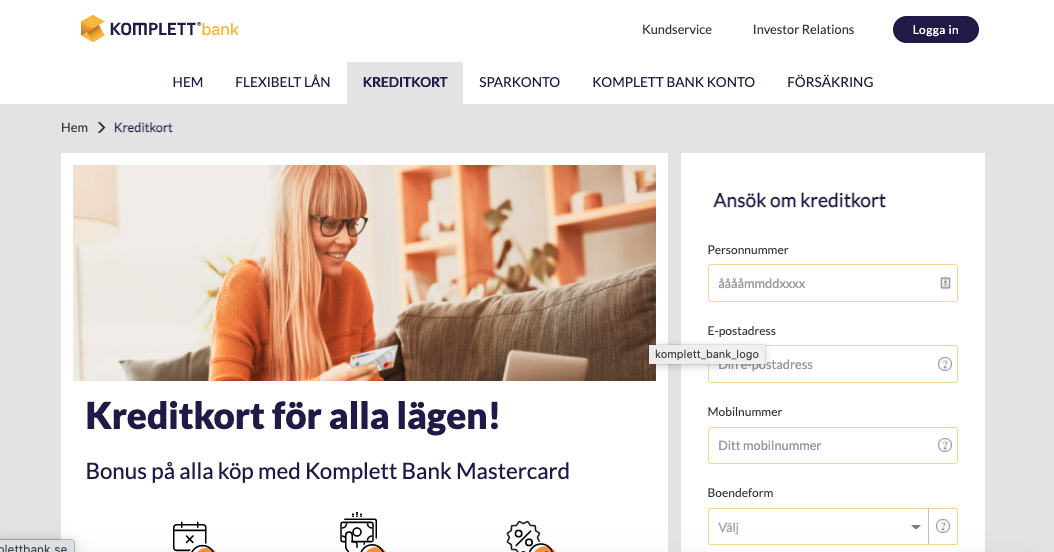Open the E-postadress help question mark
Viewport: 1054px width, 552px height.
pos(944,364)
